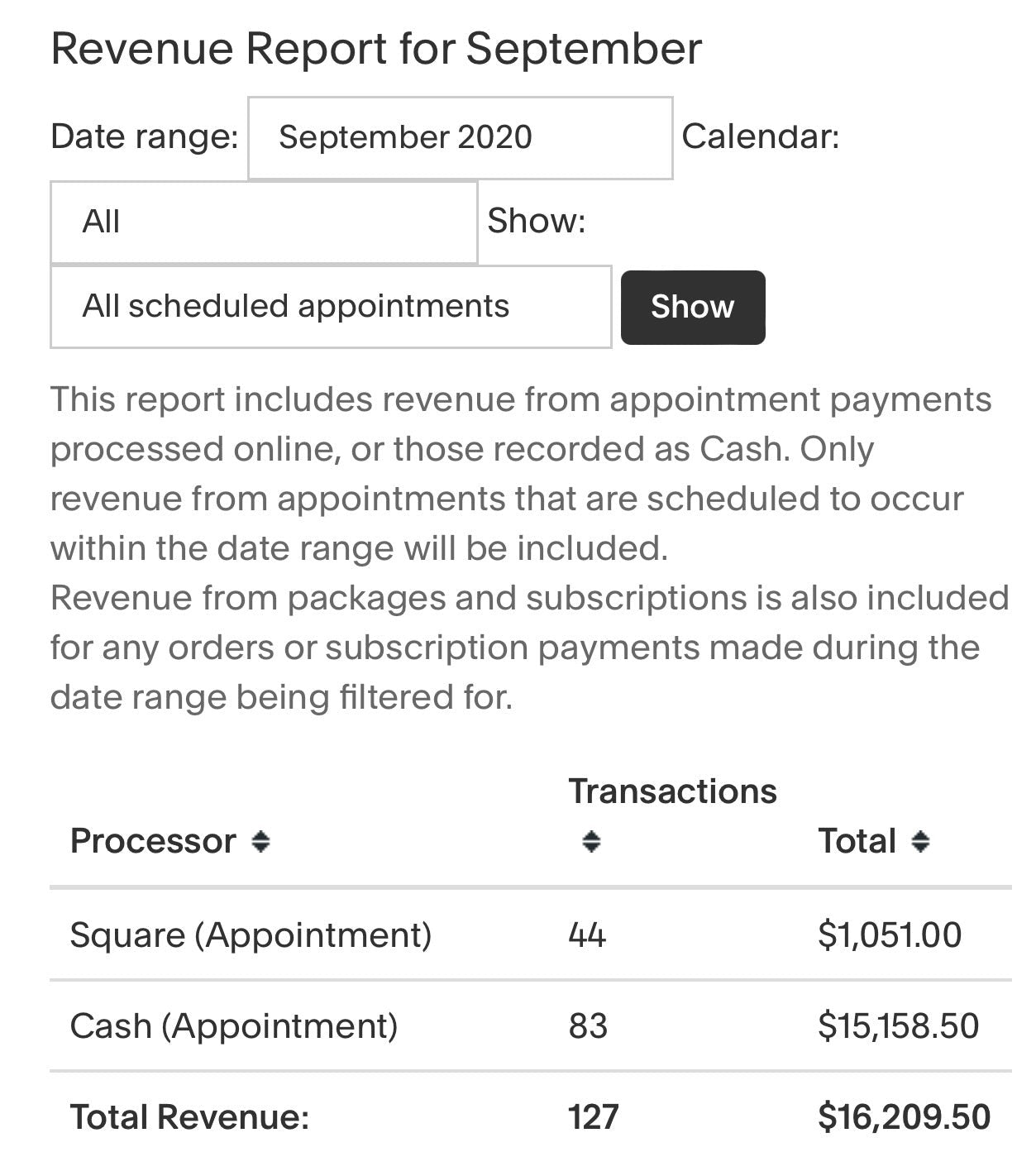Click the Square transaction count 44
Screen dimensions: 1036x1152
[x=587, y=935]
